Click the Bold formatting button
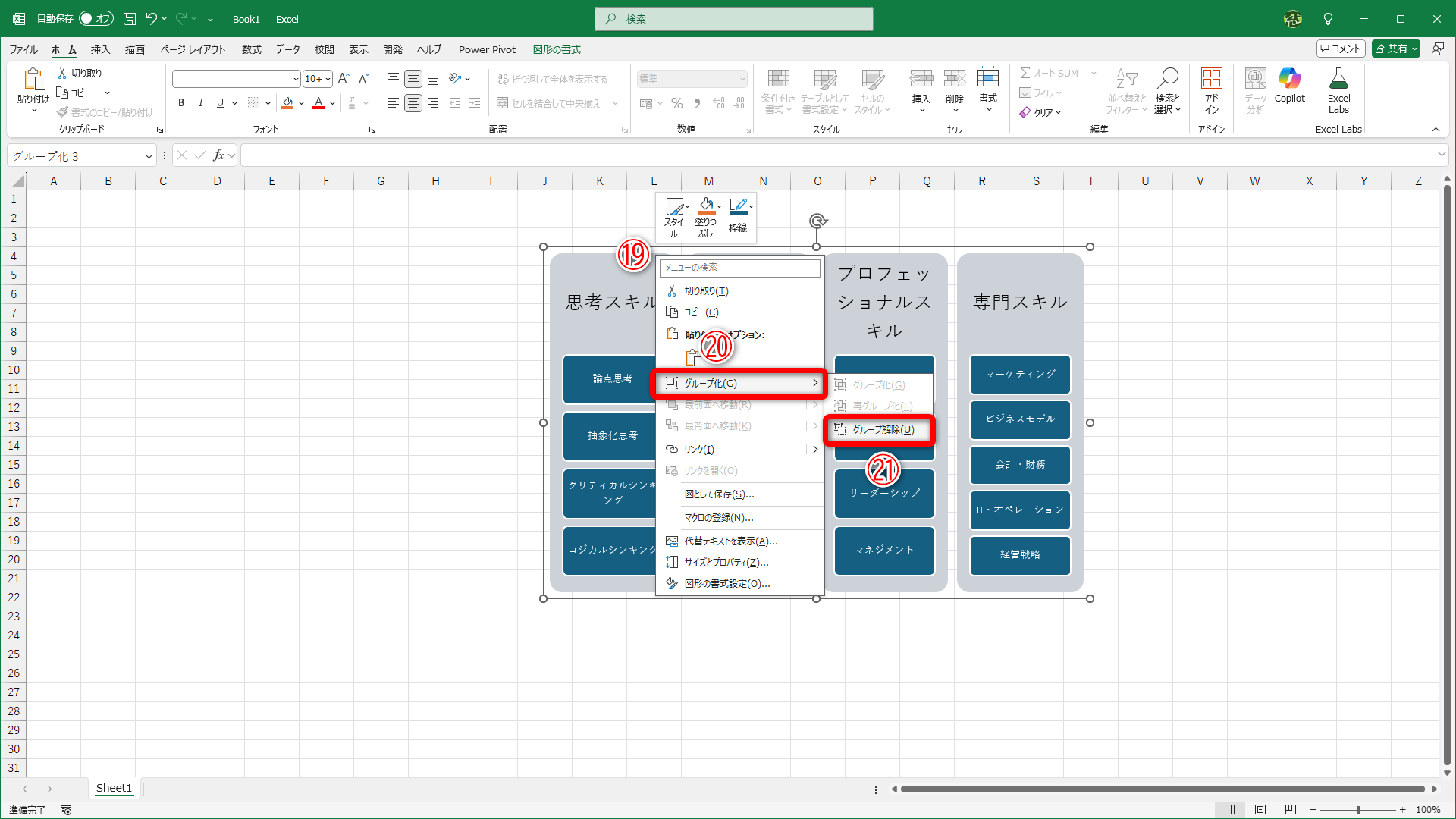Viewport: 1456px width, 819px height. pyautogui.click(x=181, y=103)
